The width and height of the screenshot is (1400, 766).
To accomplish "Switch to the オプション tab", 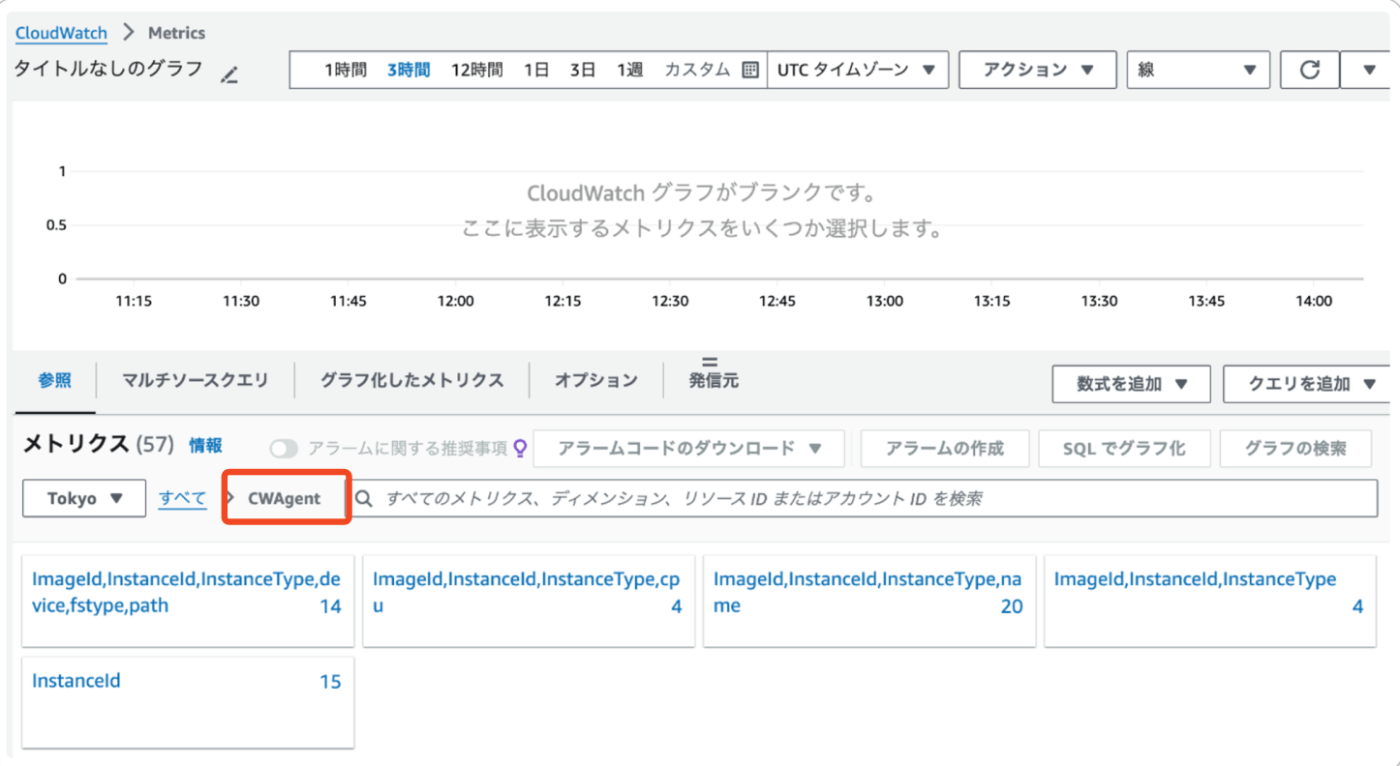I will pyautogui.click(x=596, y=380).
